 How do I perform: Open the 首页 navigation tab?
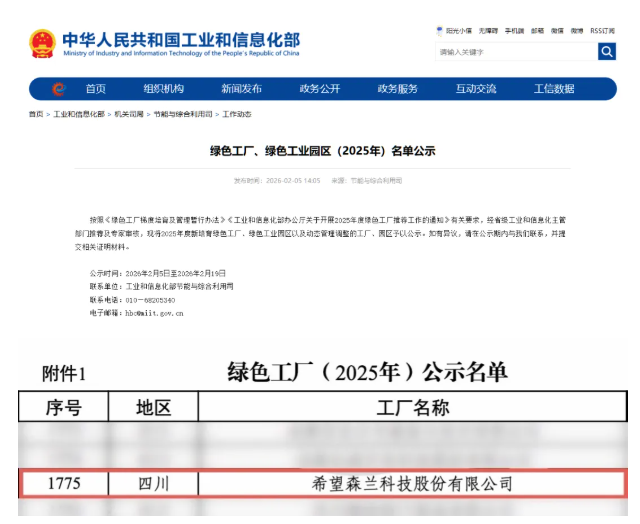(95, 89)
